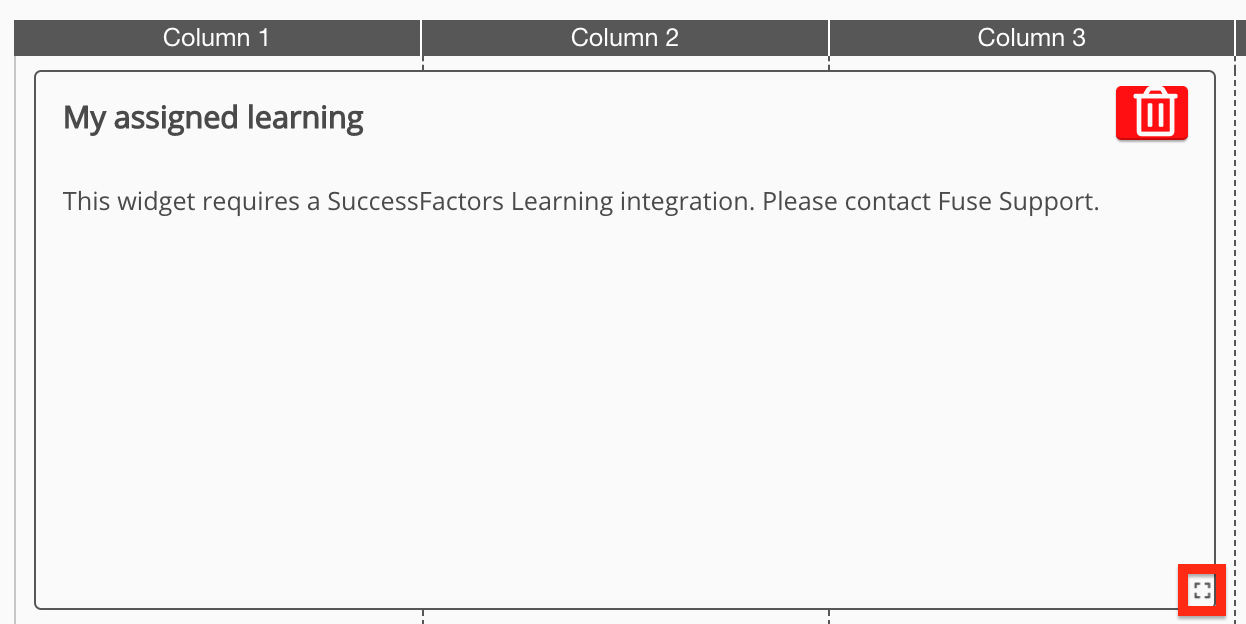Screen dimensions: 1246x624
Task: Select the Column 3 header
Action: tap(1031, 38)
